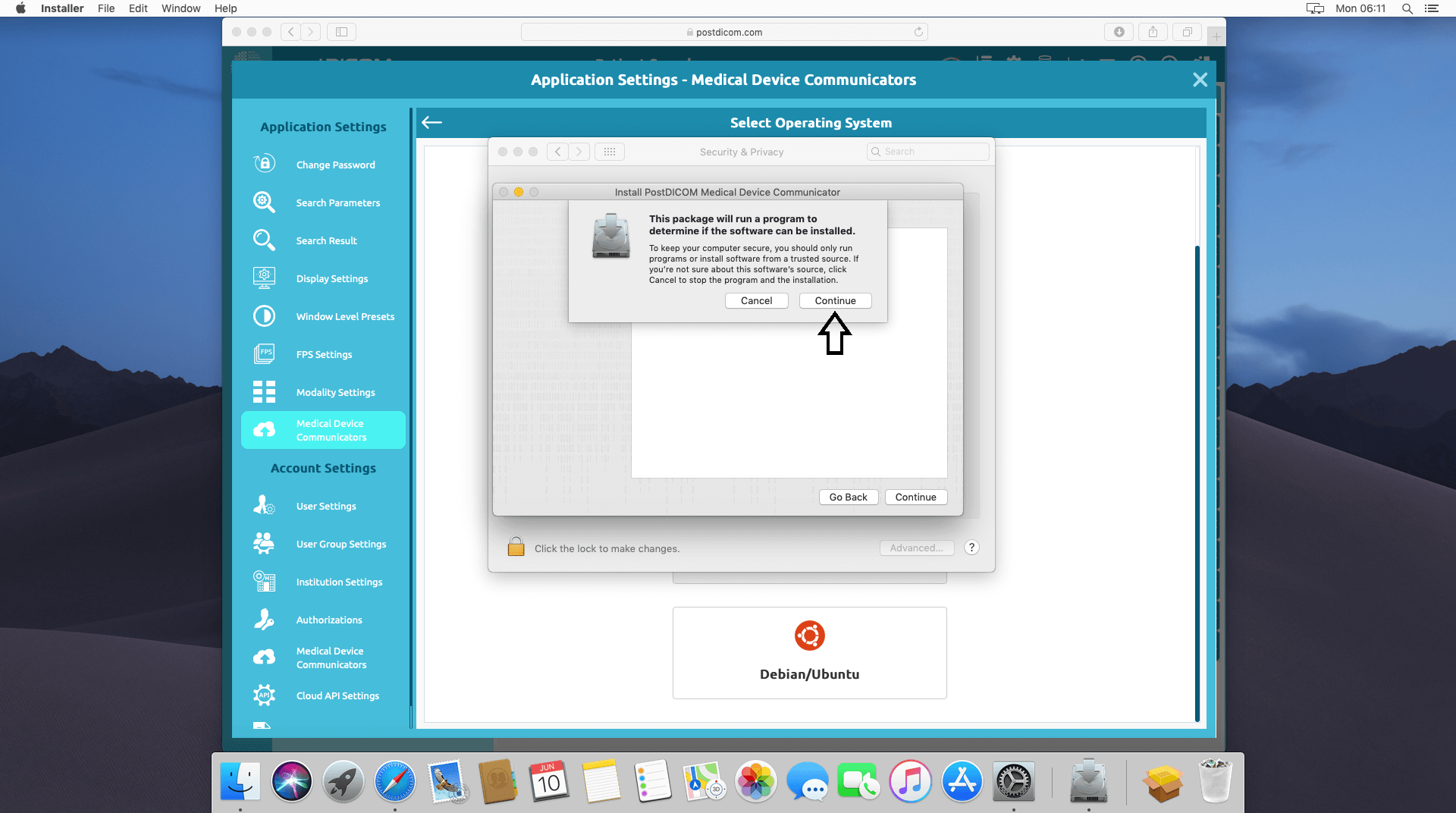Show all preferences grid button in Security & Privacy

[610, 152]
